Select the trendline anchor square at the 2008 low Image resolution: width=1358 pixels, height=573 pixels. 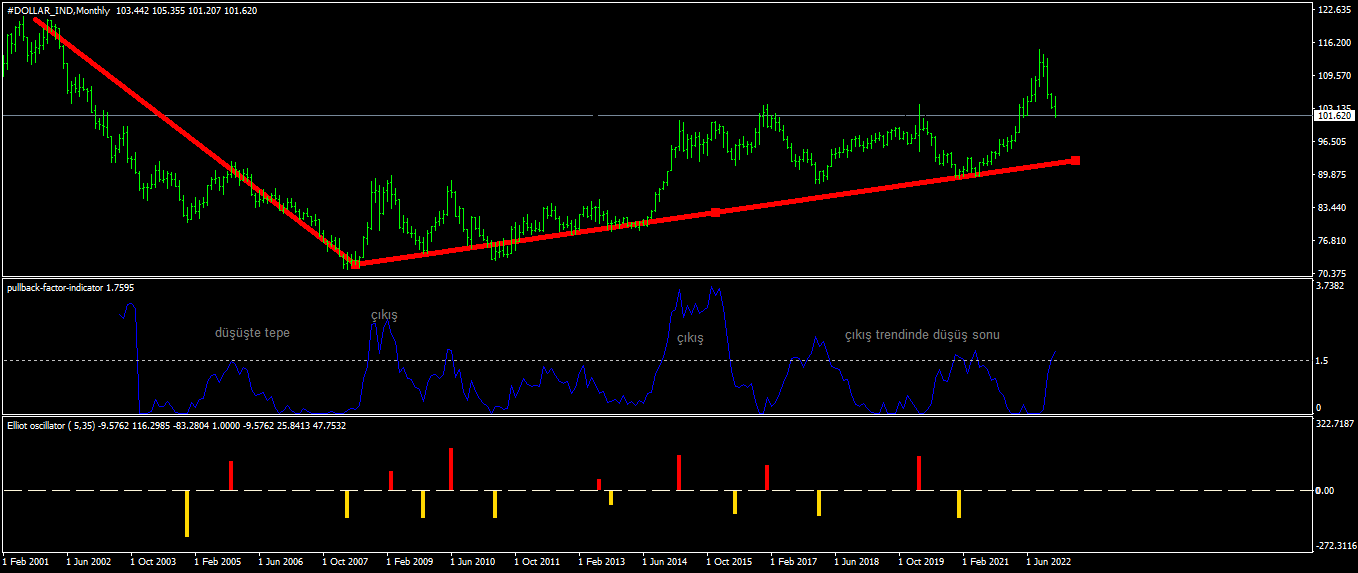355,264
